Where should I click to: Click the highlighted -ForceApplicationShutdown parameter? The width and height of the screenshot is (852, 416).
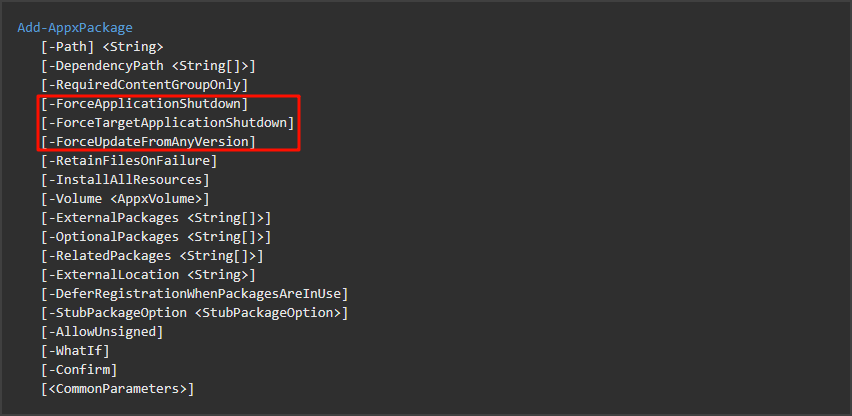144,104
